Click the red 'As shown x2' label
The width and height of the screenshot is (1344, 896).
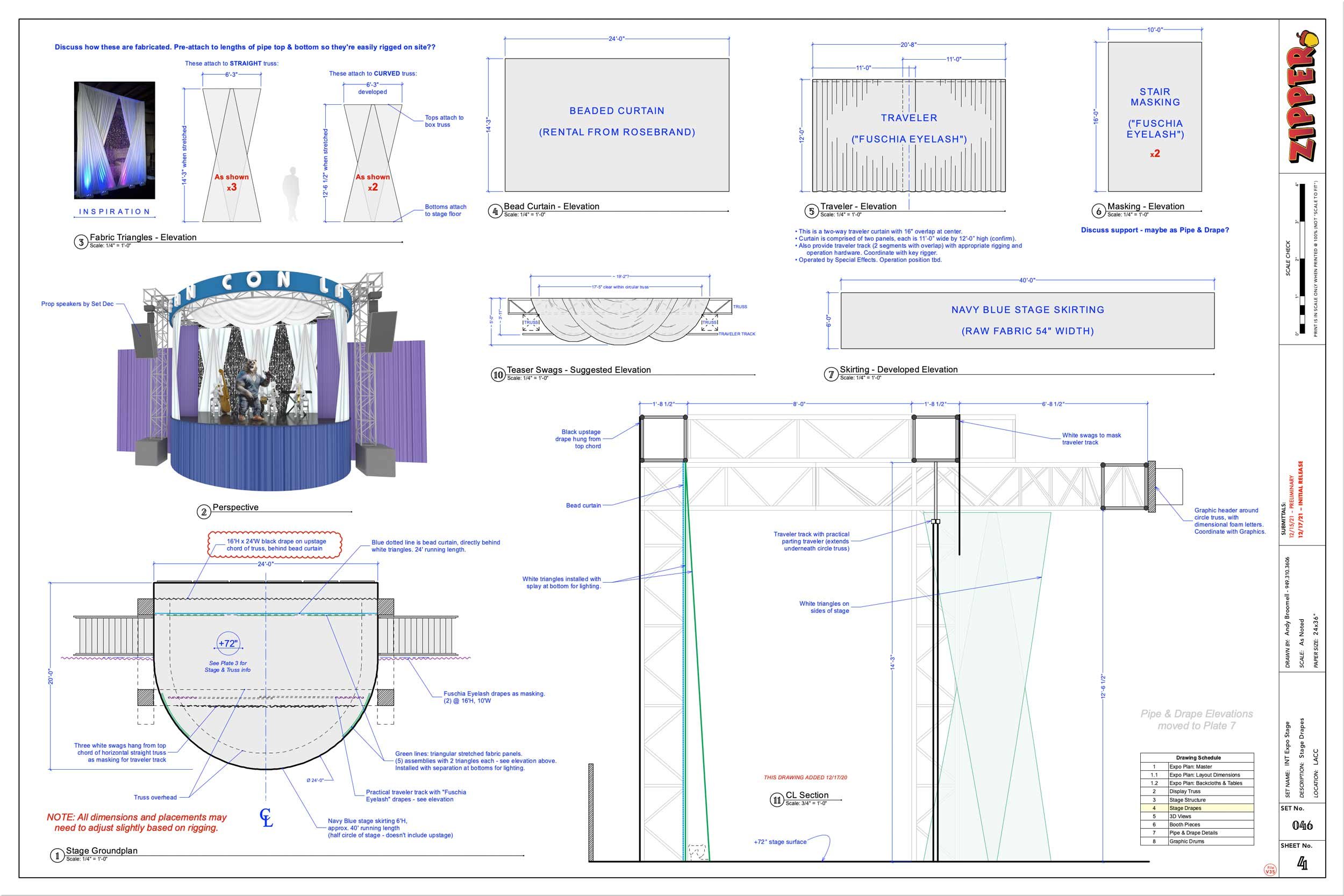[x=373, y=182]
